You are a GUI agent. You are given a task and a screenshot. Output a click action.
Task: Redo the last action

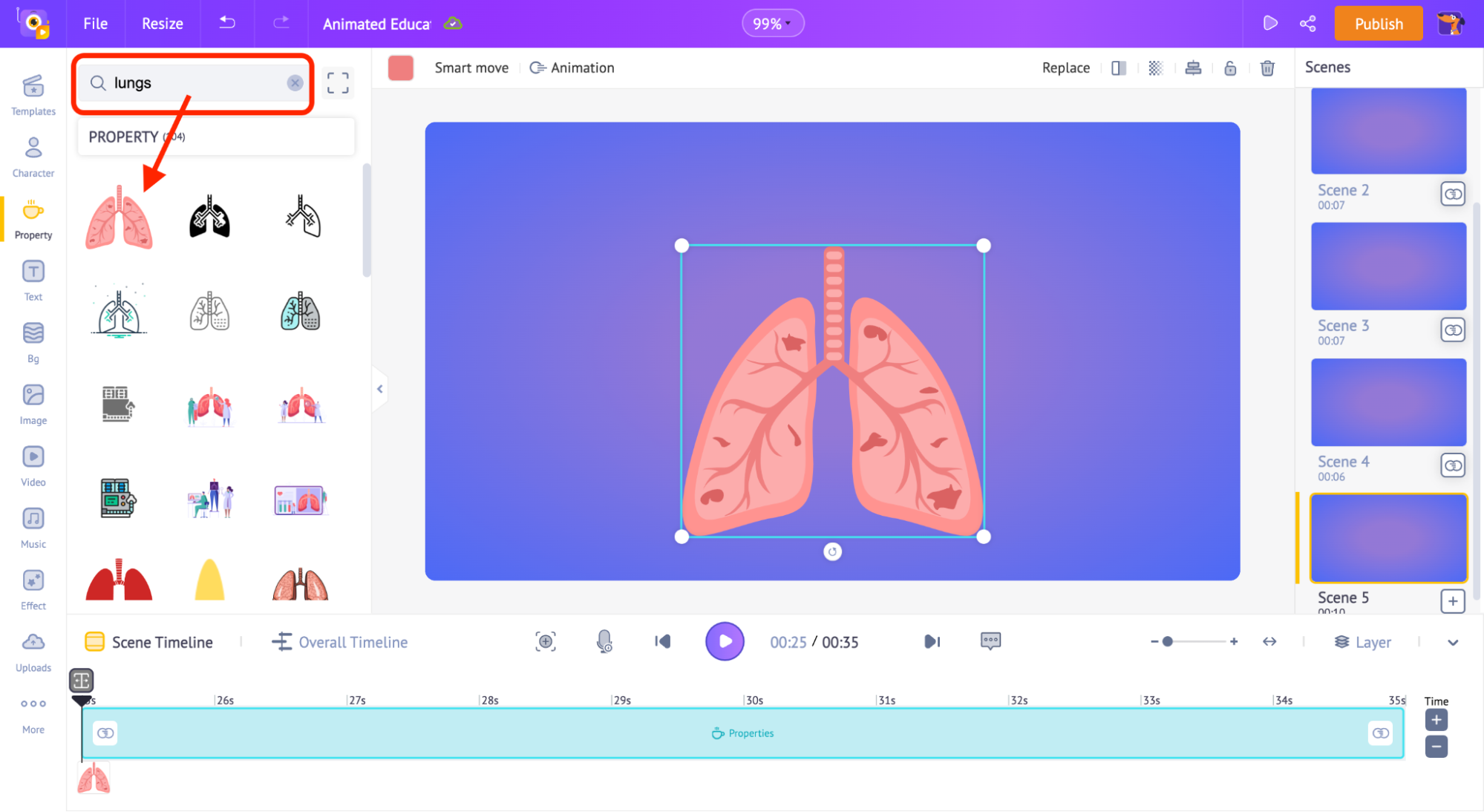tap(281, 23)
